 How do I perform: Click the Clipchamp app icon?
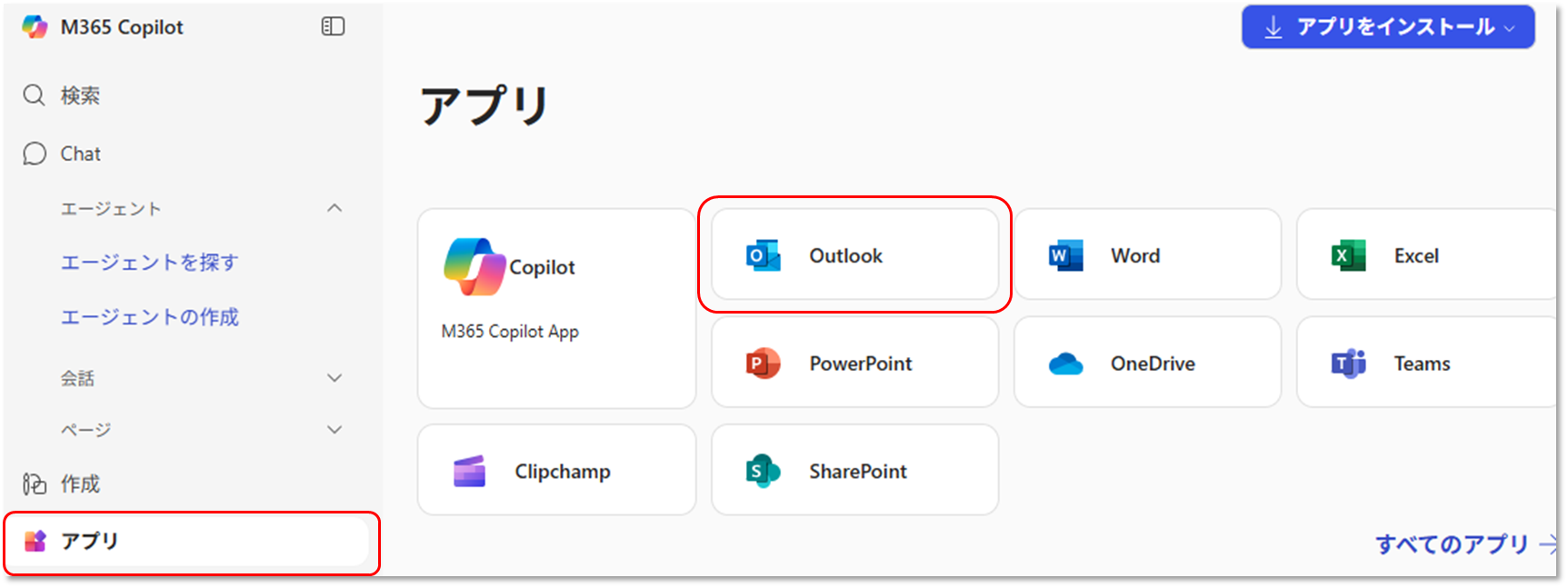pos(469,472)
